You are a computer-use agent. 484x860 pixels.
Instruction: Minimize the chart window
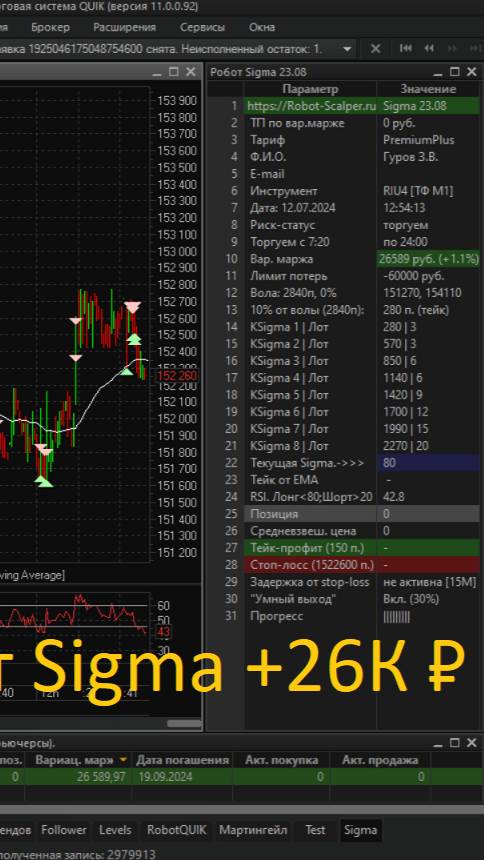[x=157, y=72]
